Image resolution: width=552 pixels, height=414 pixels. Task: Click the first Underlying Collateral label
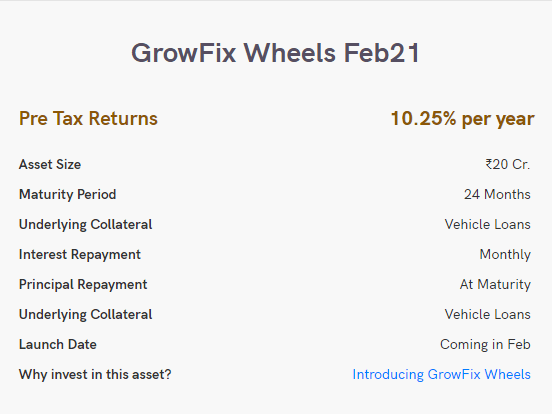86,225
